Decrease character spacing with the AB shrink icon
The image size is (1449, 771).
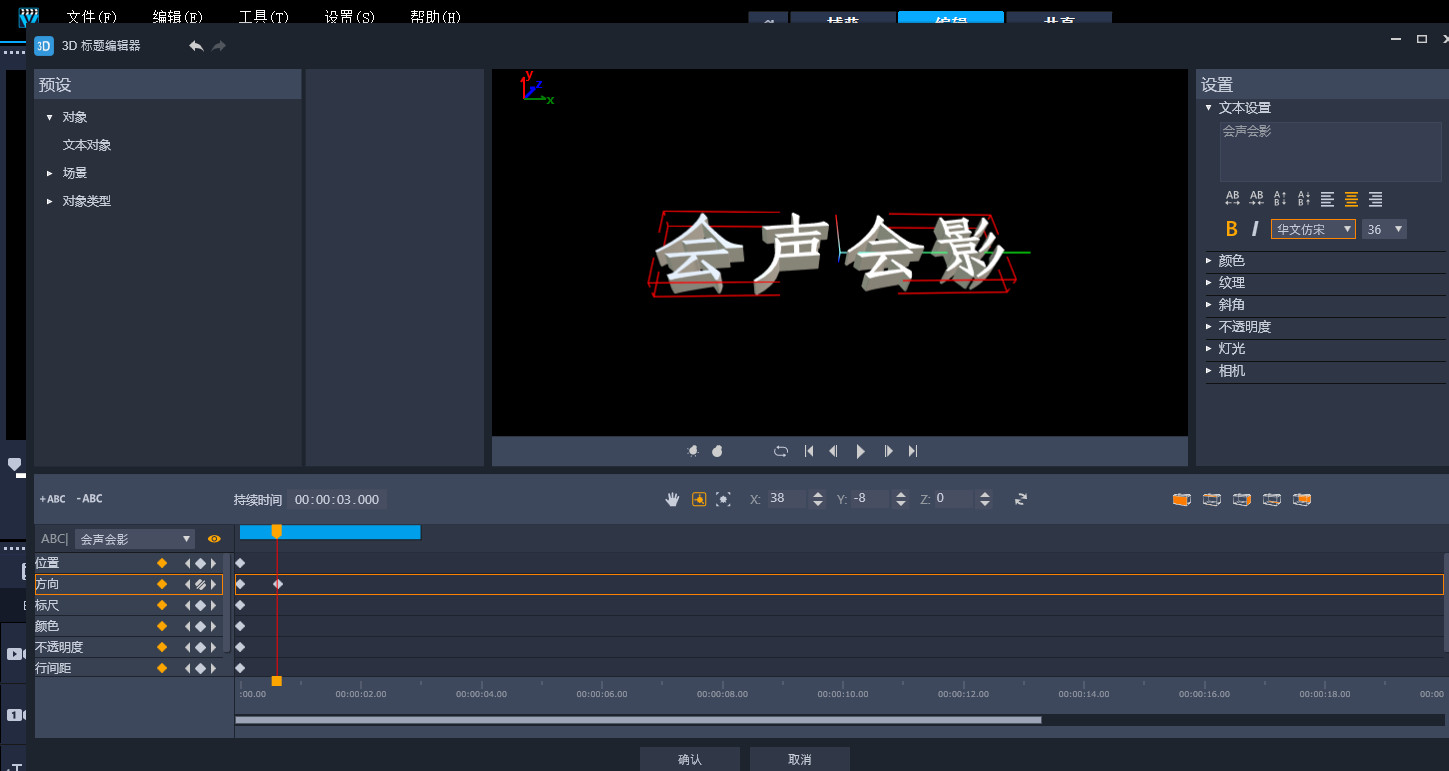coord(1257,199)
